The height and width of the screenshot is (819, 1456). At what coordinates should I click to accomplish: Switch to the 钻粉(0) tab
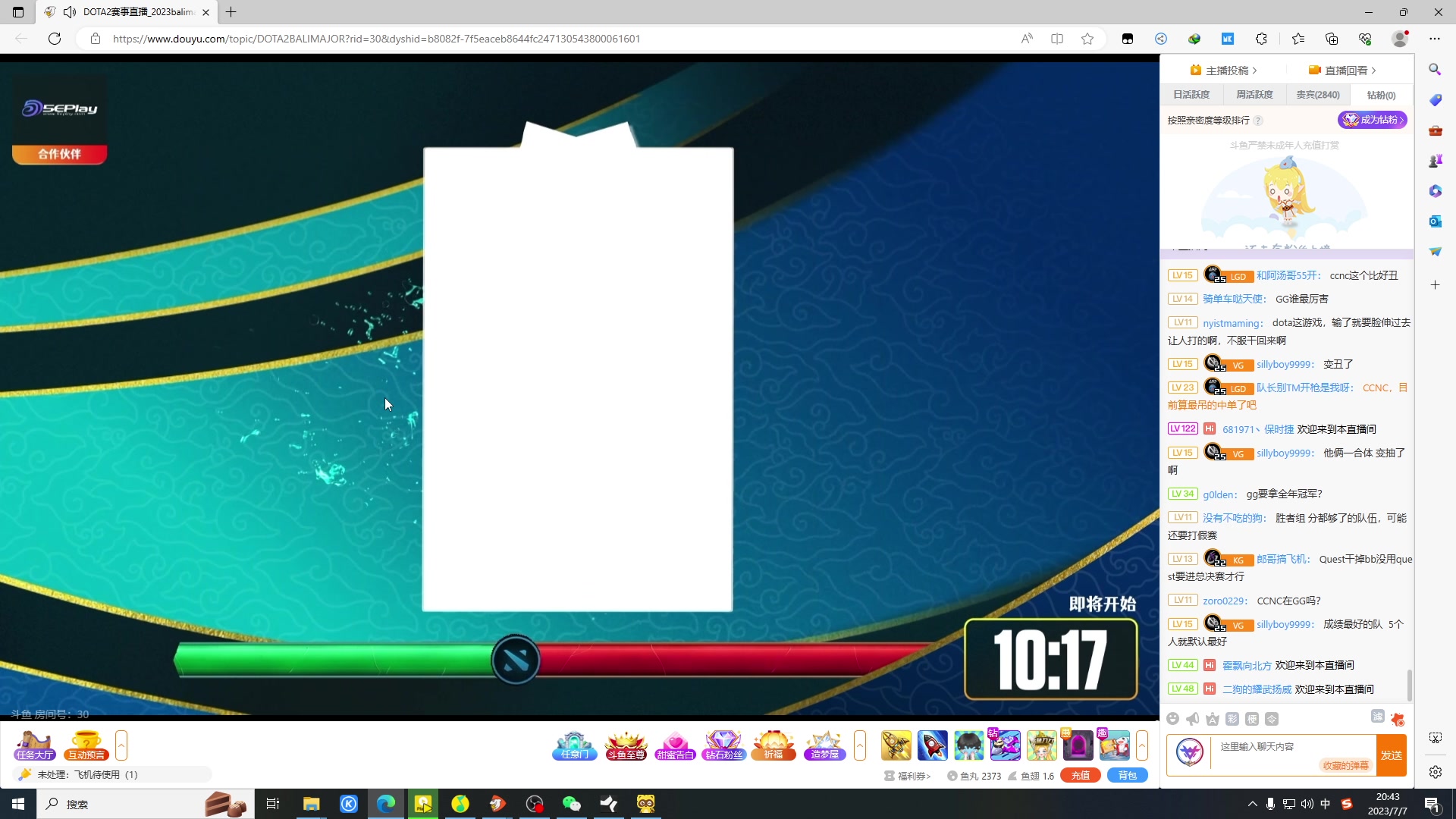coord(1381,95)
